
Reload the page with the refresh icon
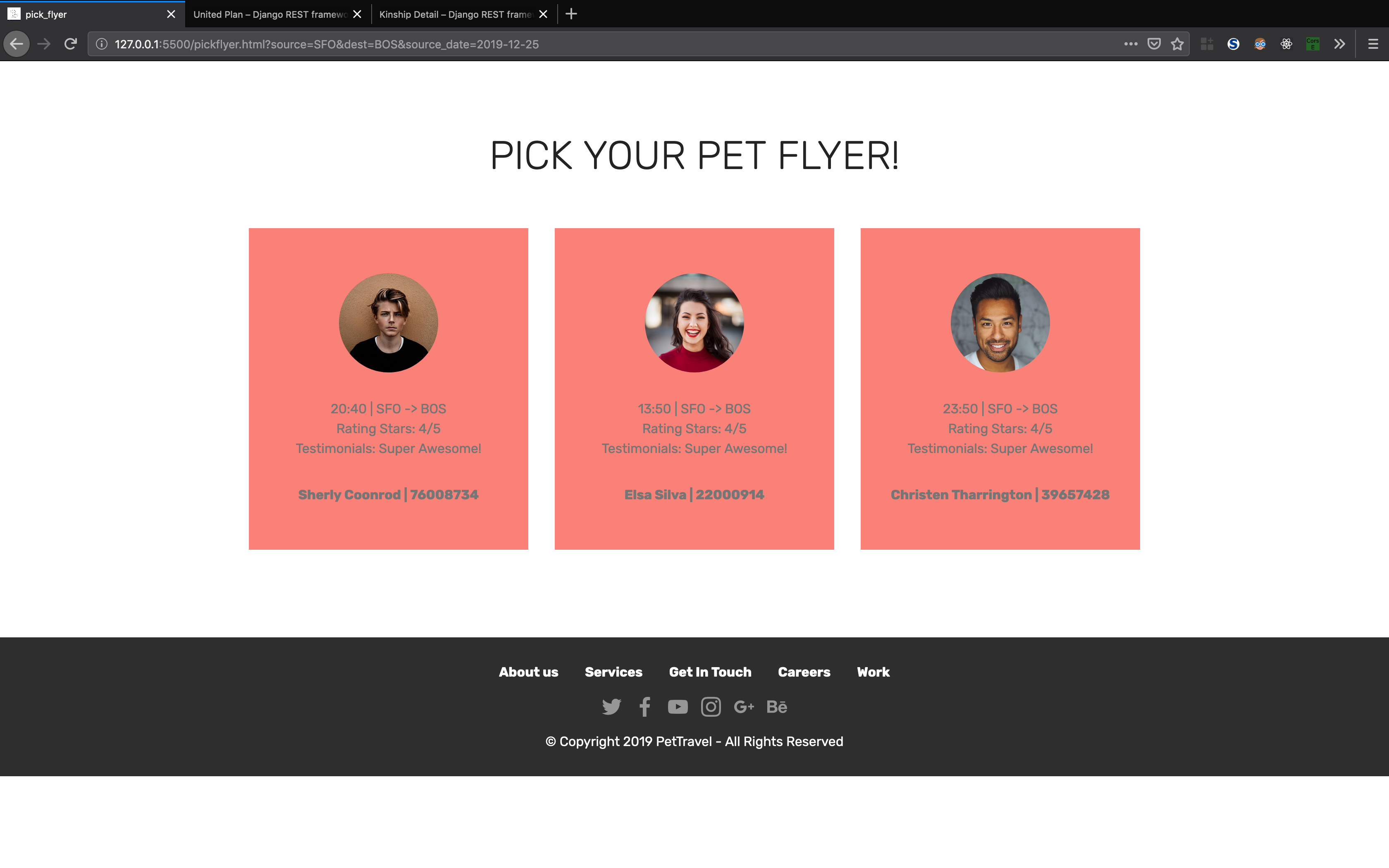click(x=71, y=44)
